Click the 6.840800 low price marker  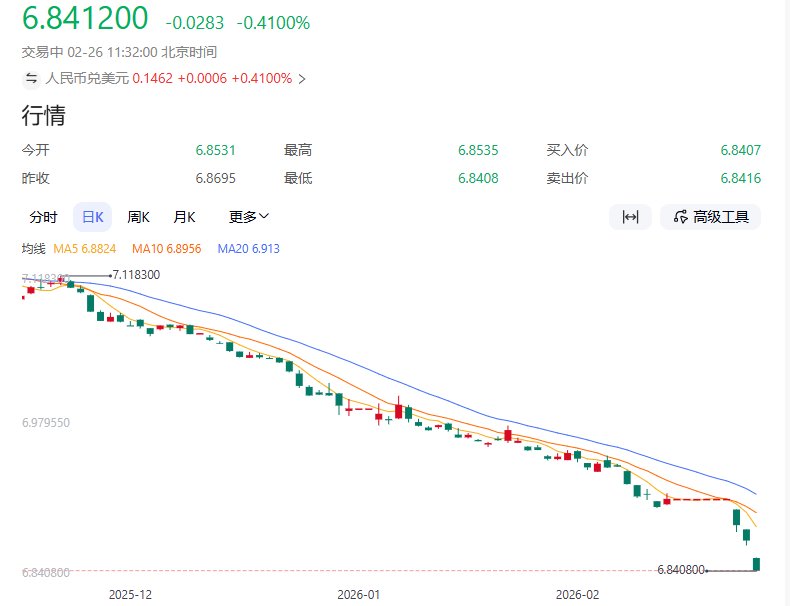pyautogui.click(x=680, y=570)
